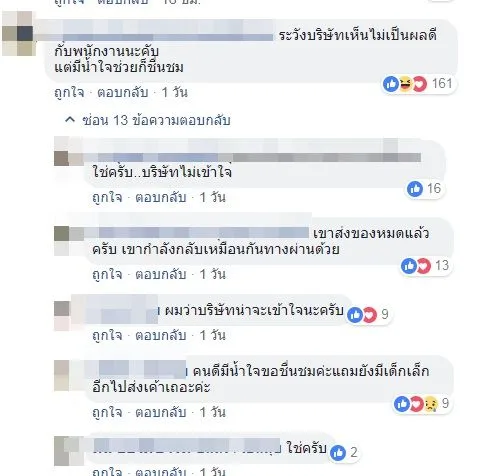Screen dimensions: 487x476
Task: Click the thumbs-up on 'ผมว่าบริษัทน่าจะเข้าใจนะครับ' comment
Action: [x=355, y=314]
